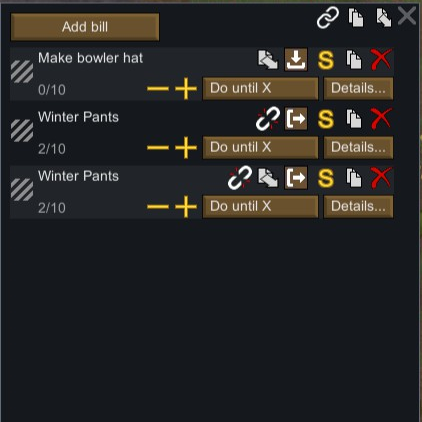Click the Add bill button

pyautogui.click(x=85, y=27)
